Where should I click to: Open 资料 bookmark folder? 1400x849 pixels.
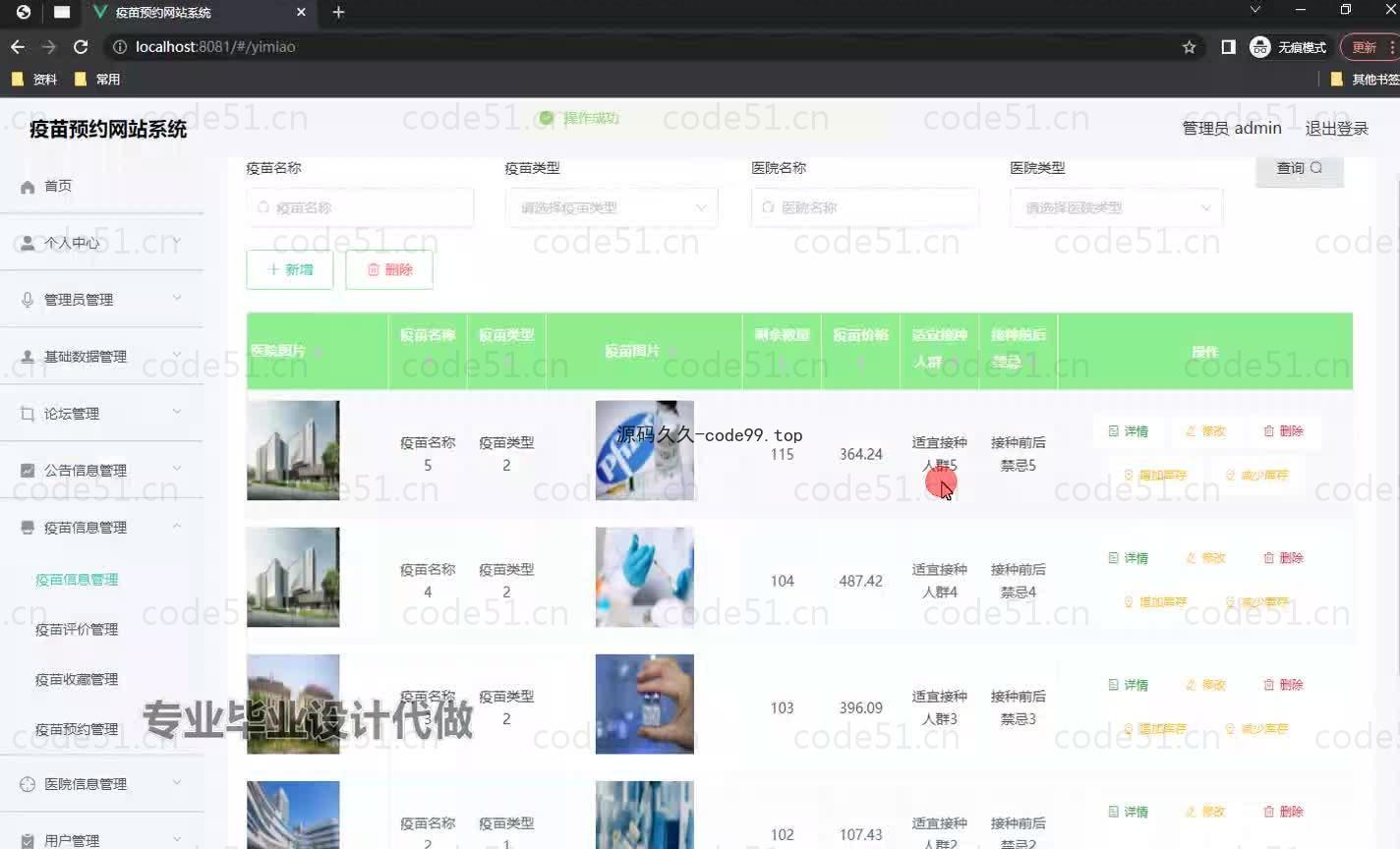[34, 80]
